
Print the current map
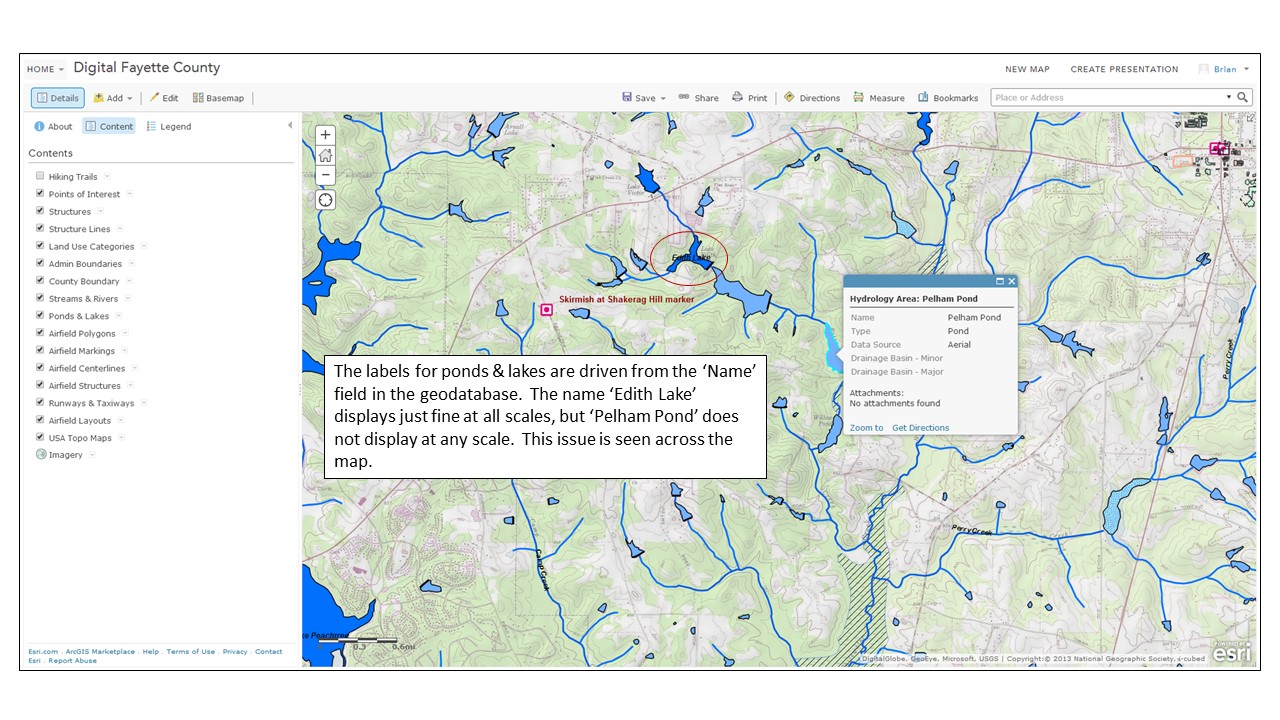click(749, 98)
